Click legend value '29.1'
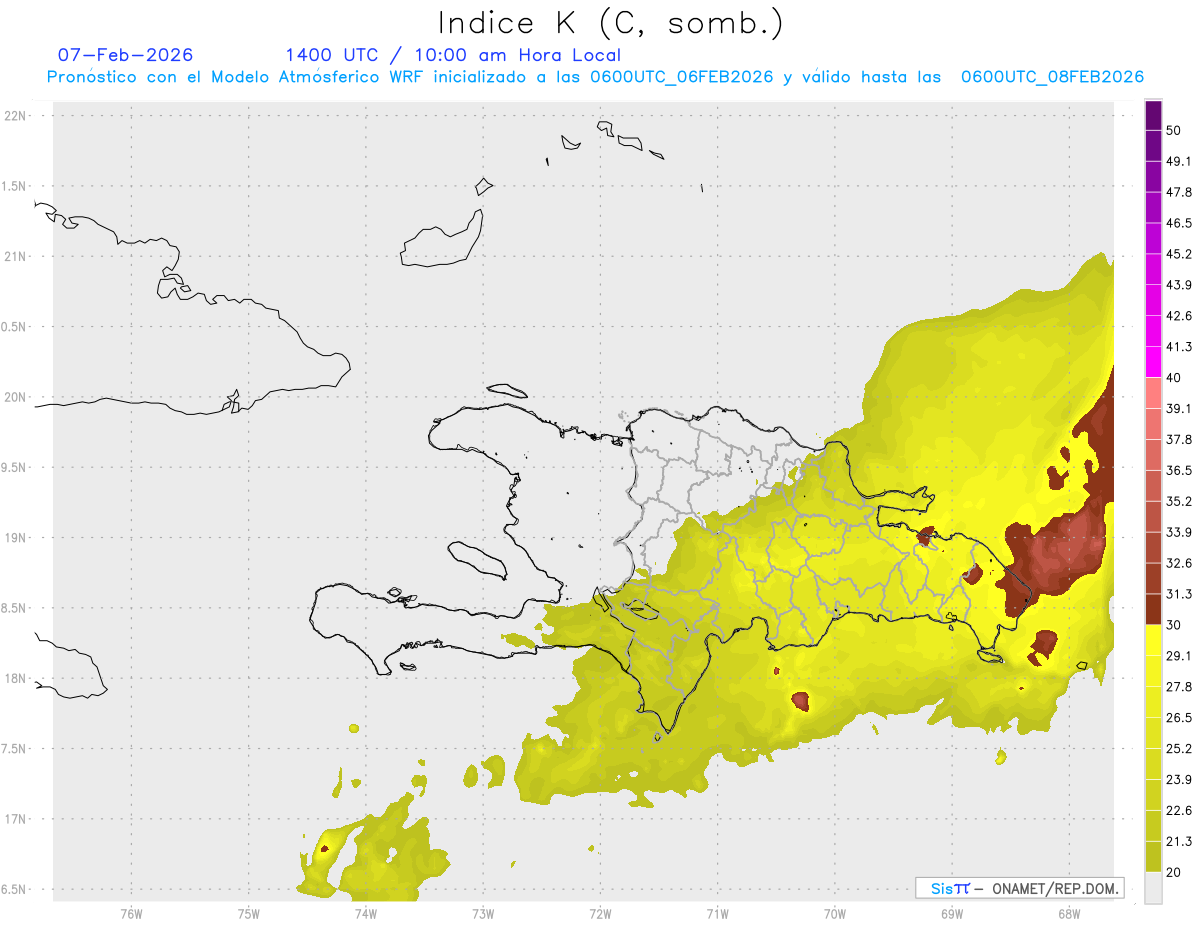 1179,656
